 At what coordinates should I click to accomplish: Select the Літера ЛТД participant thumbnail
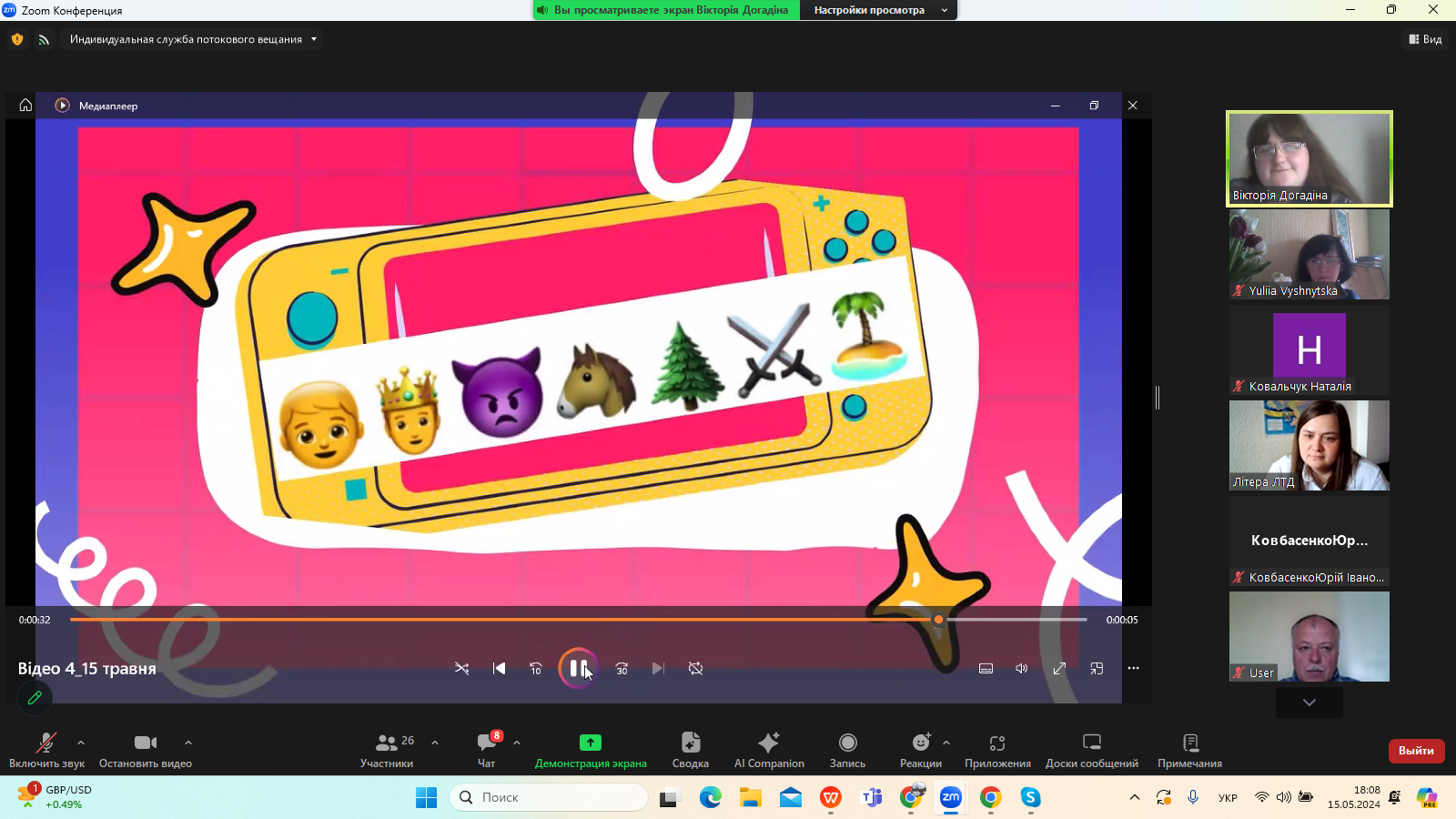pyautogui.click(x=1309, y=445)
